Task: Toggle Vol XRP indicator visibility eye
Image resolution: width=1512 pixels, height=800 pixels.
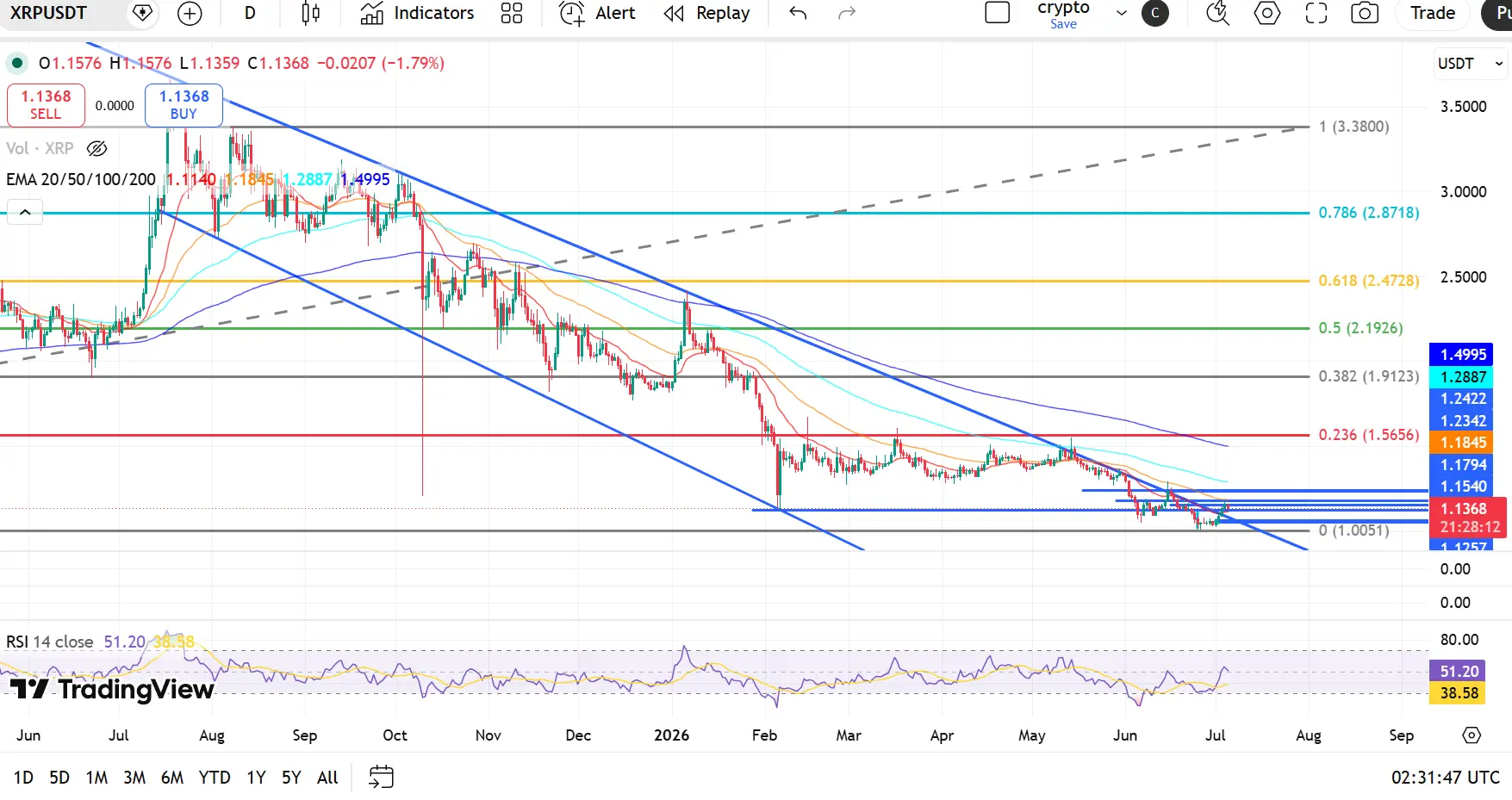Action: [97, 148]
